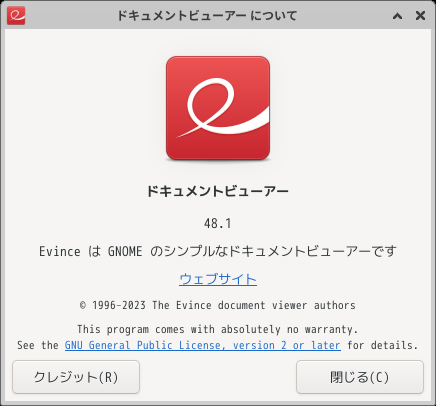Close the dialog with the title bar X
Screen dimensions: 436x406
click(420, 15)
